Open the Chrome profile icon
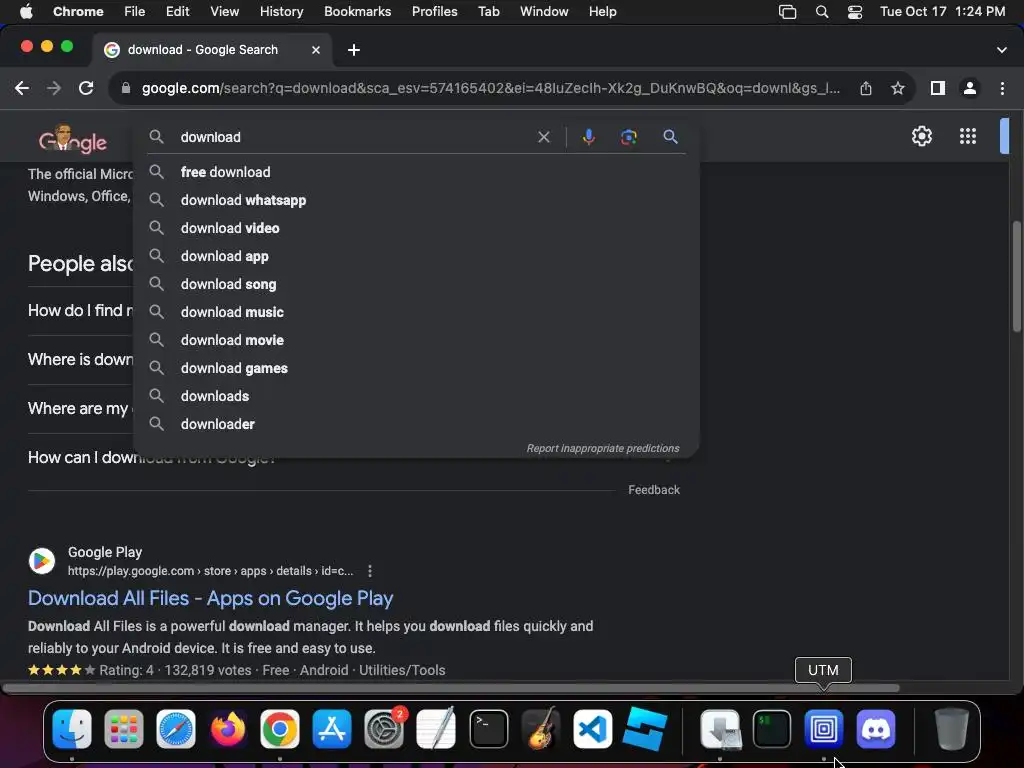This screenshot has width=1024, height=768. point(970,88)
